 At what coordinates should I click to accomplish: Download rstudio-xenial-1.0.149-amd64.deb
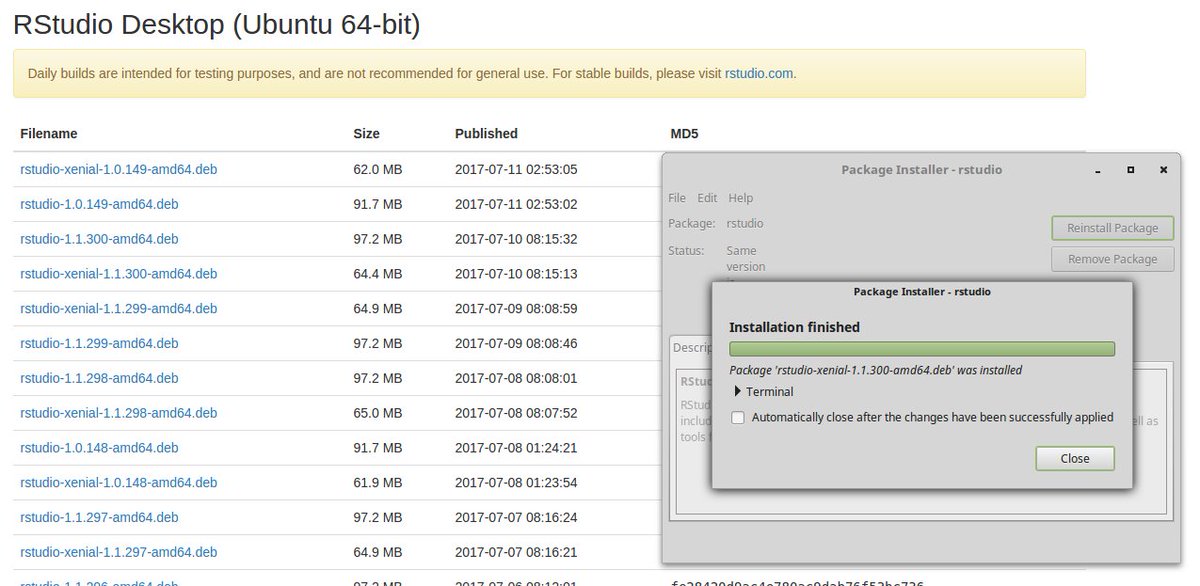pyautogui.click(x=119, y=169)
